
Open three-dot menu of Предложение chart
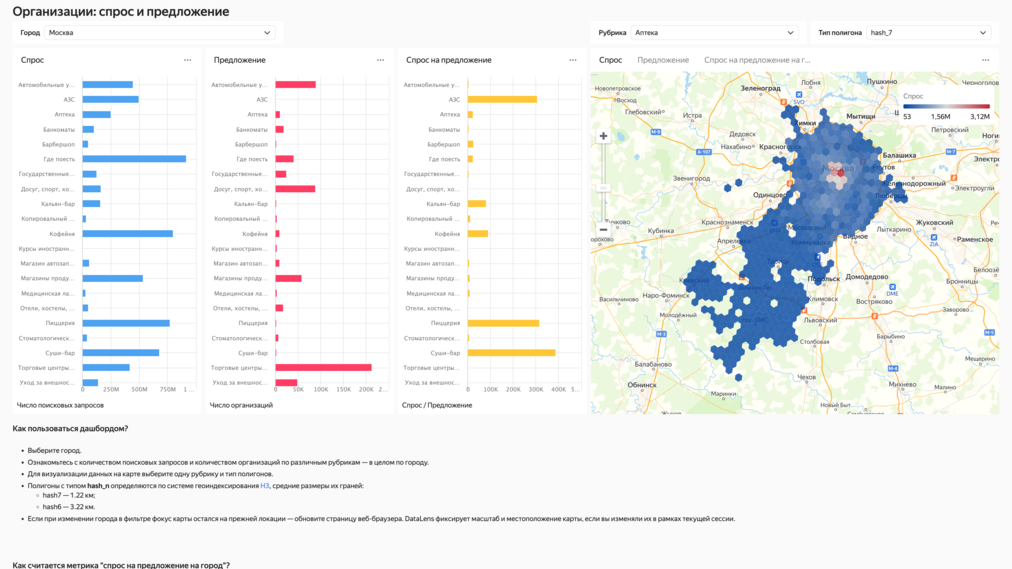pos(380,60)
